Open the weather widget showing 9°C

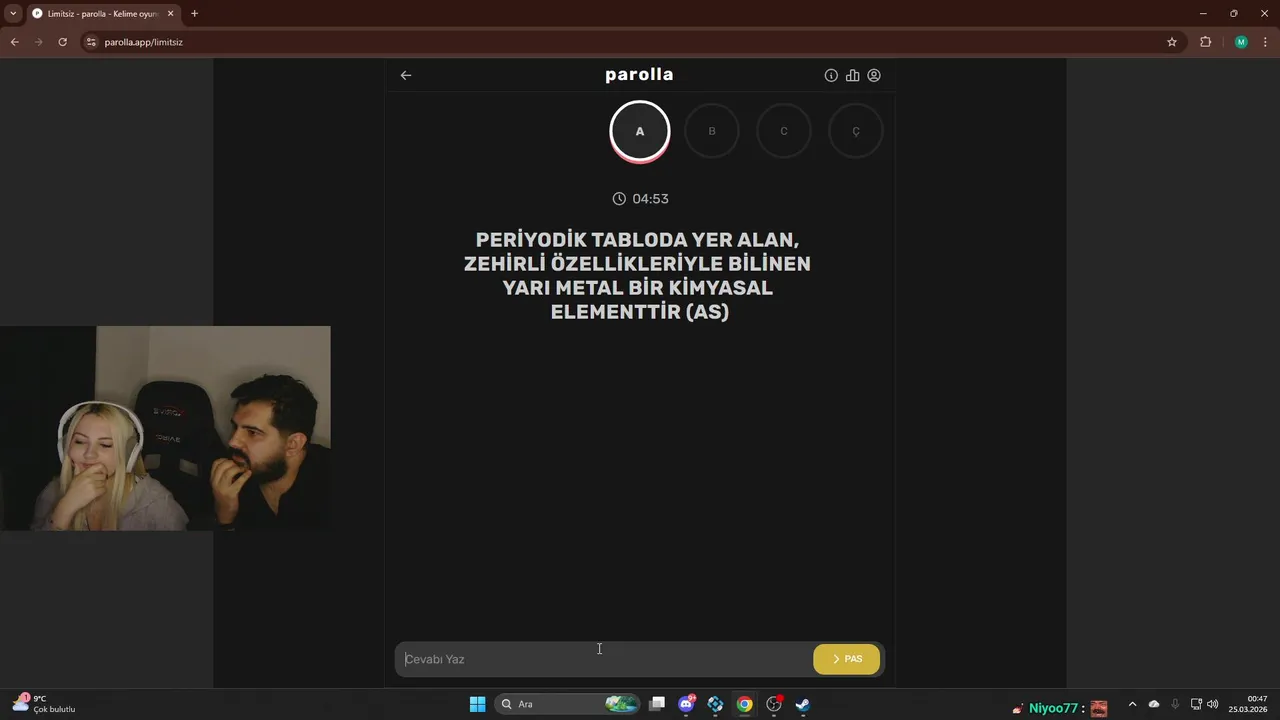tap(44, 704)
